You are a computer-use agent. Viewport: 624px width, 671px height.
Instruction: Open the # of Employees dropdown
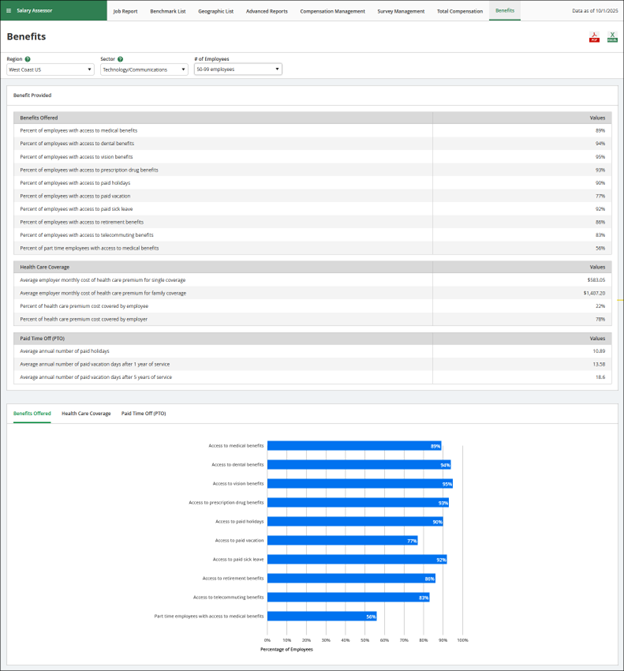[238, 70]
